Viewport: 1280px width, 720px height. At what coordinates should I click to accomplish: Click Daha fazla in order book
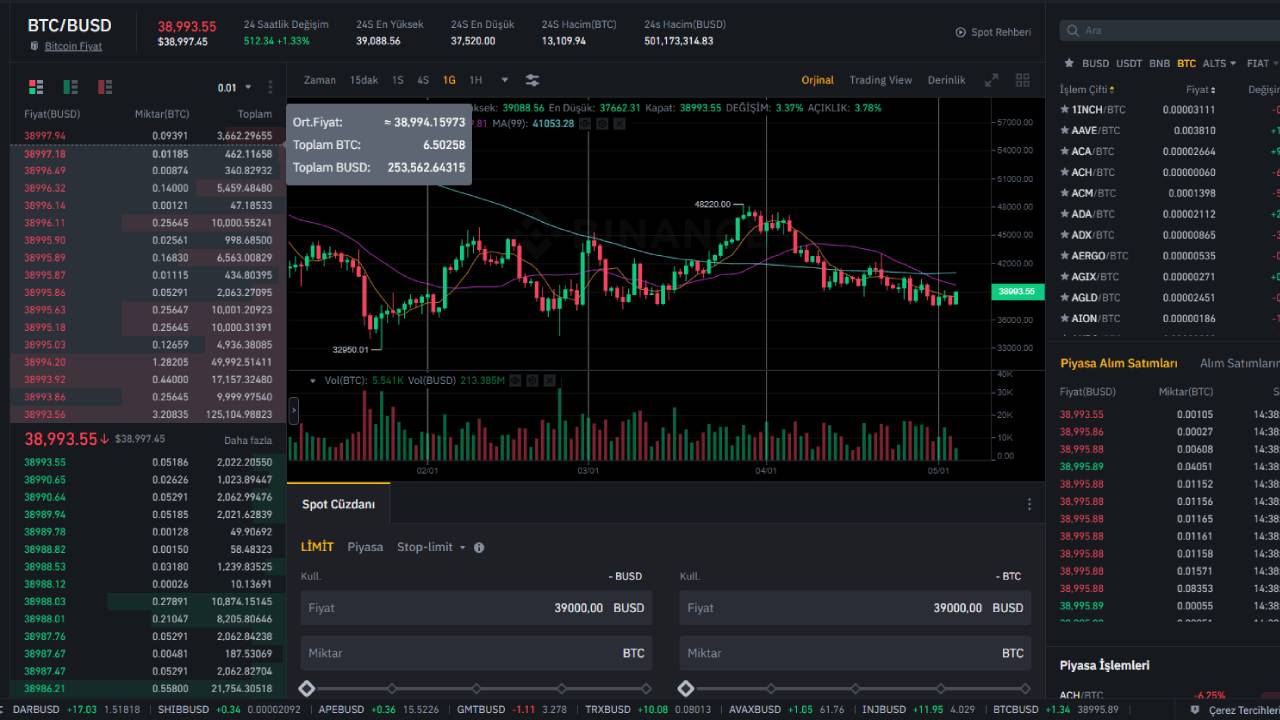coord(248,440)
